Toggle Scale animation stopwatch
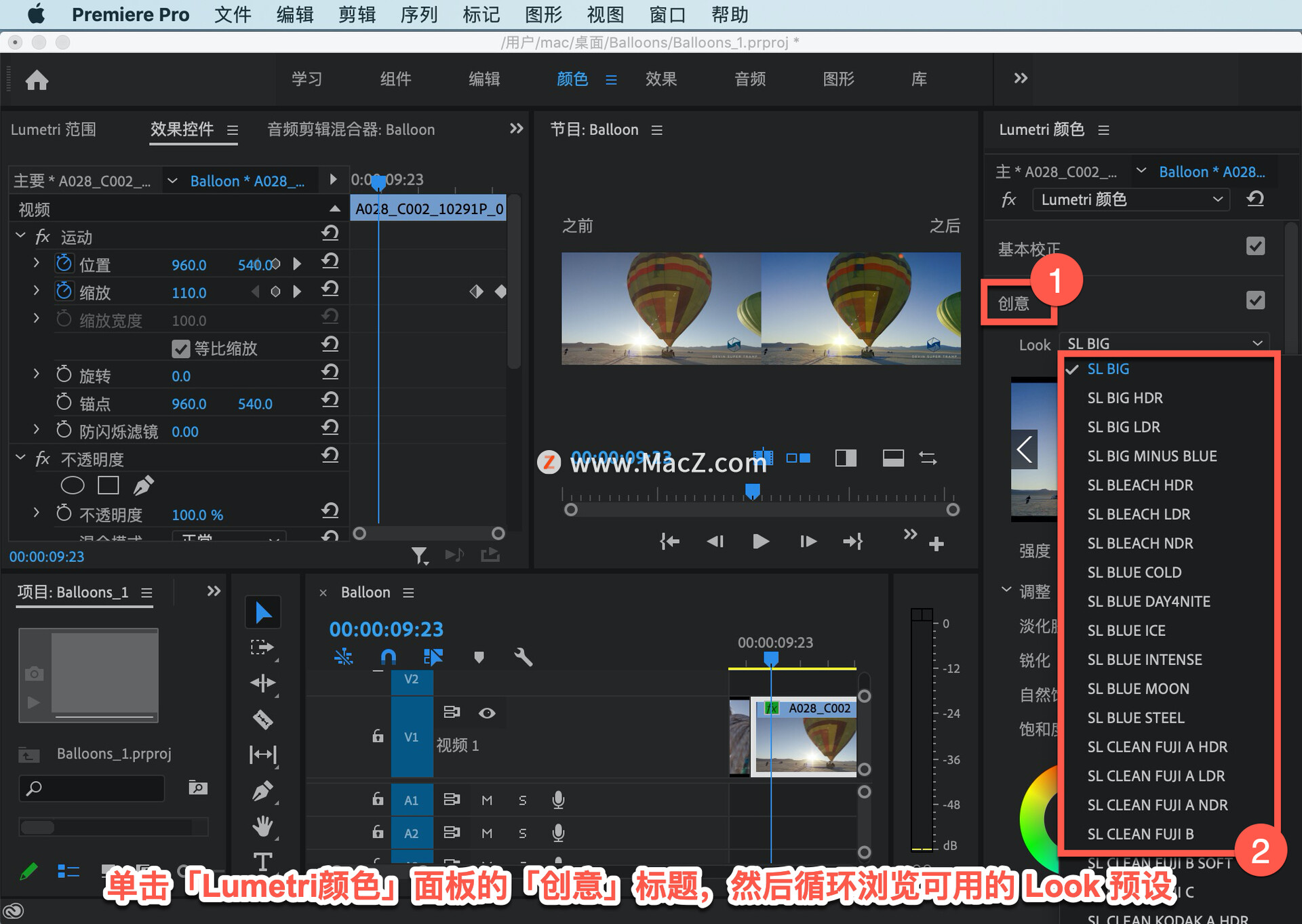This screenshot has height=924, width=1302. pyautogui.click(x=64, y=291)
